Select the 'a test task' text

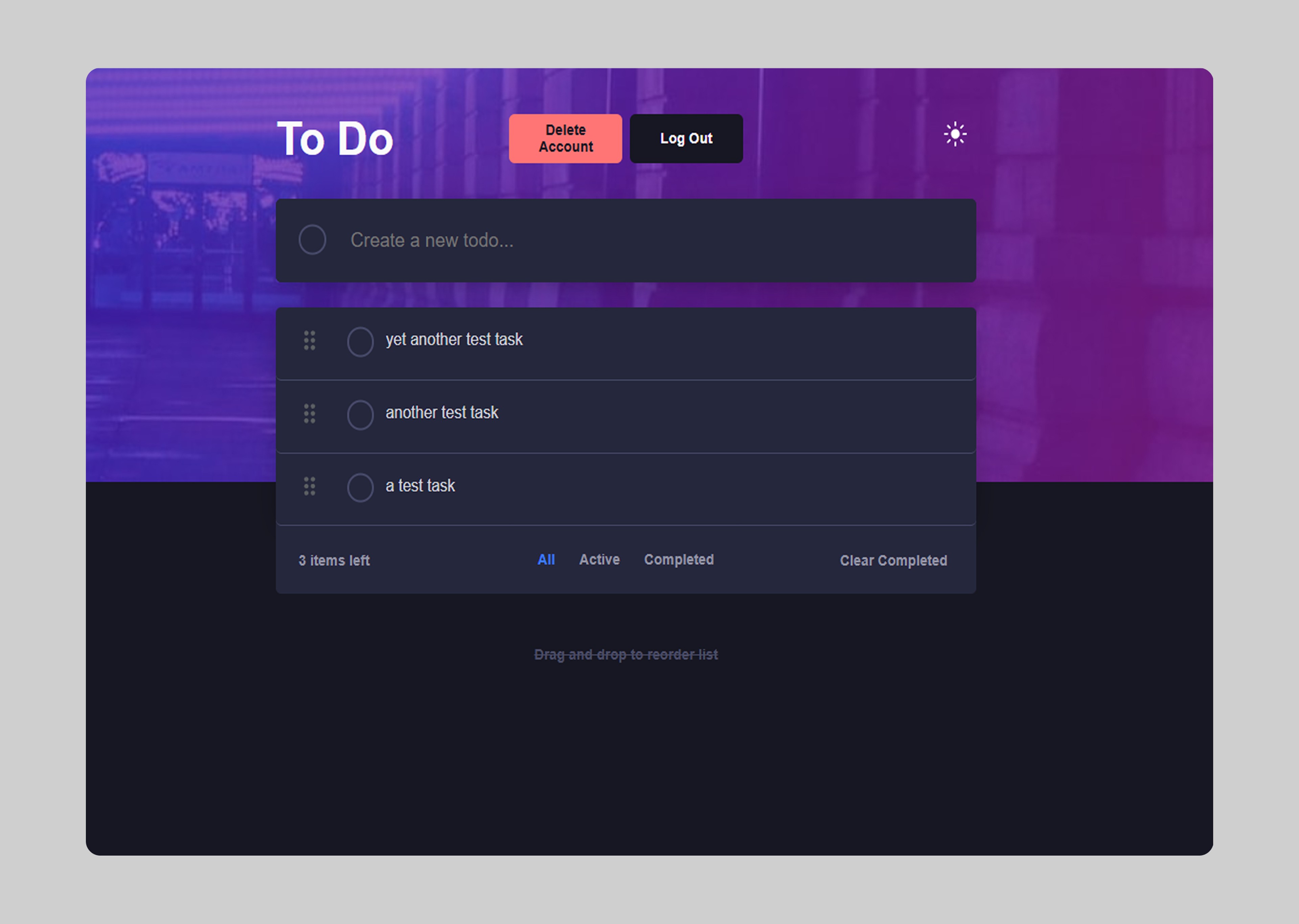[x=420, y=486]
